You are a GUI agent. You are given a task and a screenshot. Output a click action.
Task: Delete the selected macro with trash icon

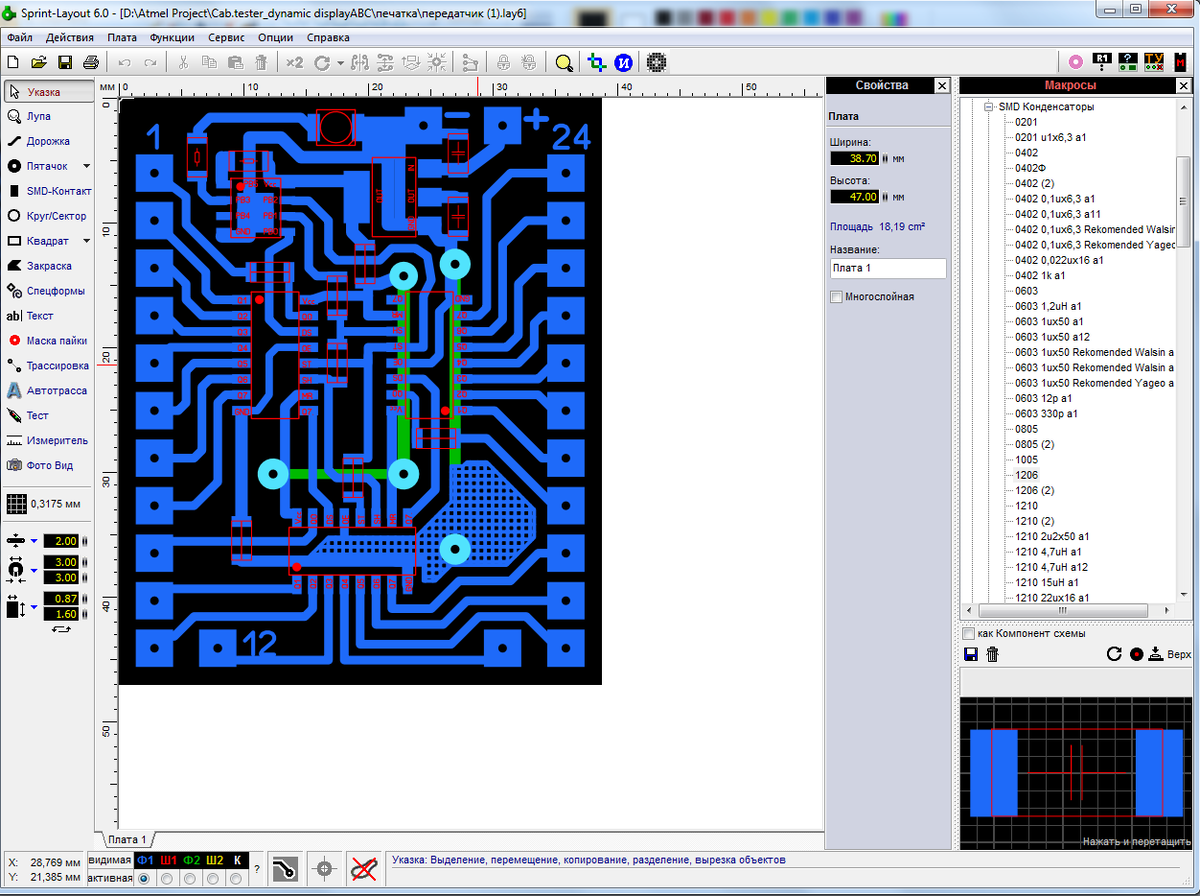991,653
